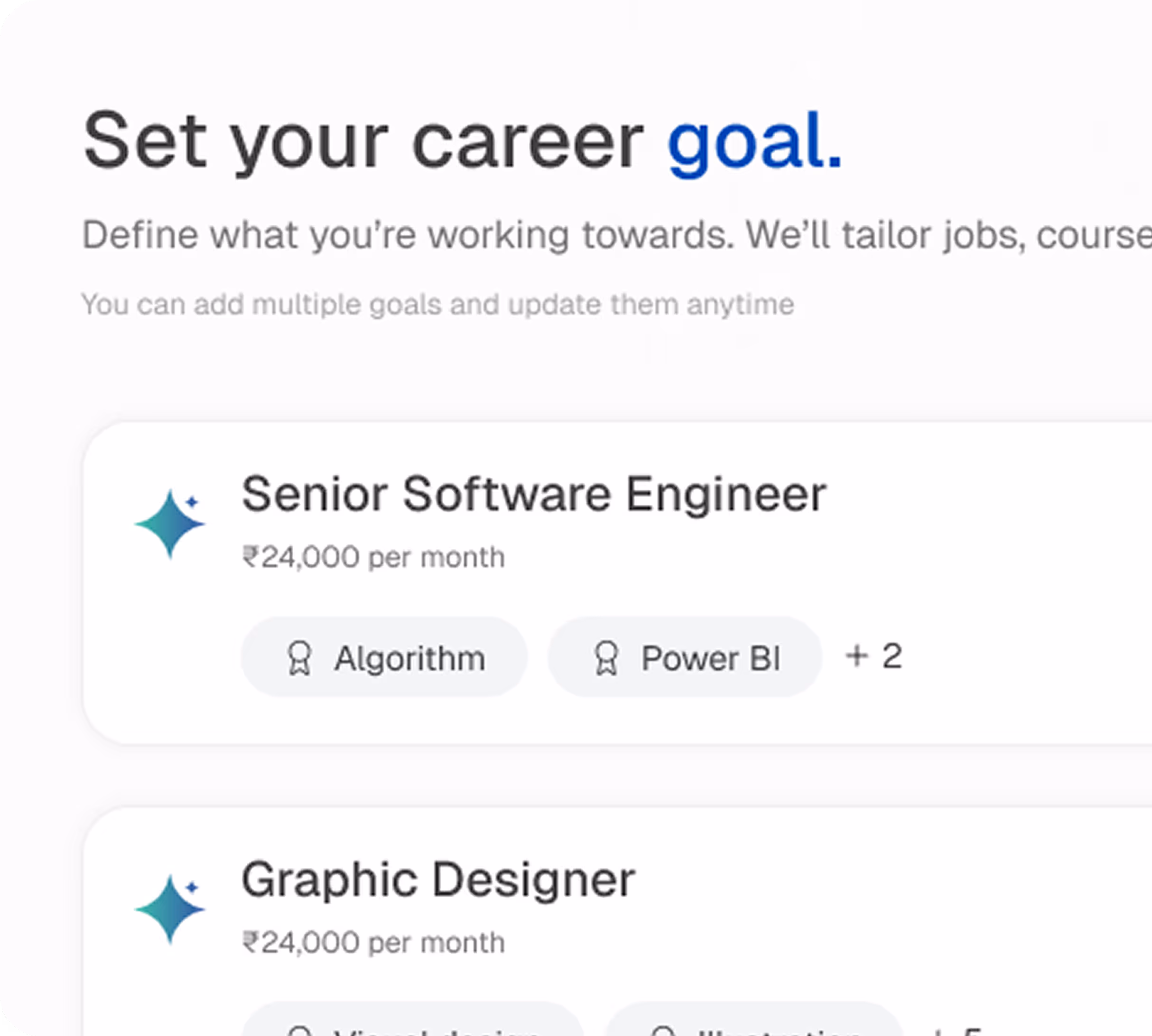Click the small star accent on Graphic Designer icon
1152x1036 pixels.
(x=192, y=887)
